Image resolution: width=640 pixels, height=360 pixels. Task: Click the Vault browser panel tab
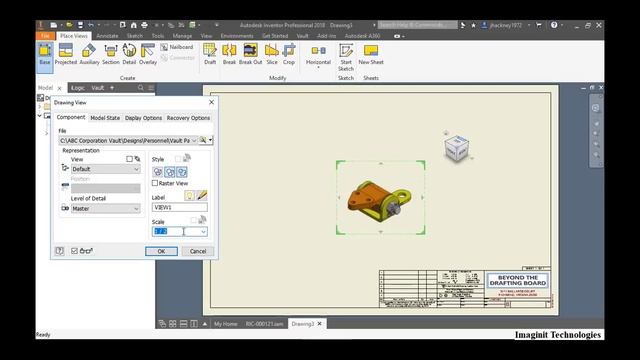pyautogui.click(x=98, y=88)
